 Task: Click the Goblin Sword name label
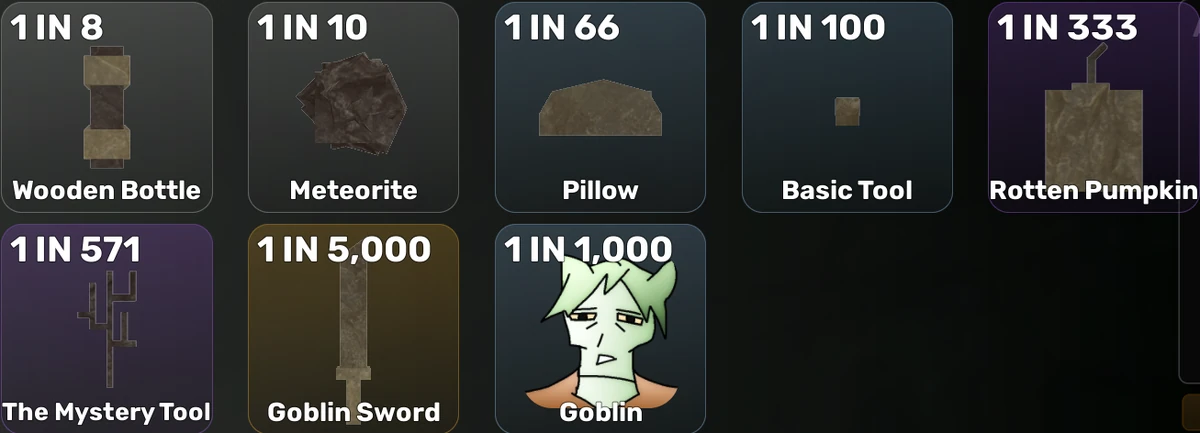[x=353, y=412]
